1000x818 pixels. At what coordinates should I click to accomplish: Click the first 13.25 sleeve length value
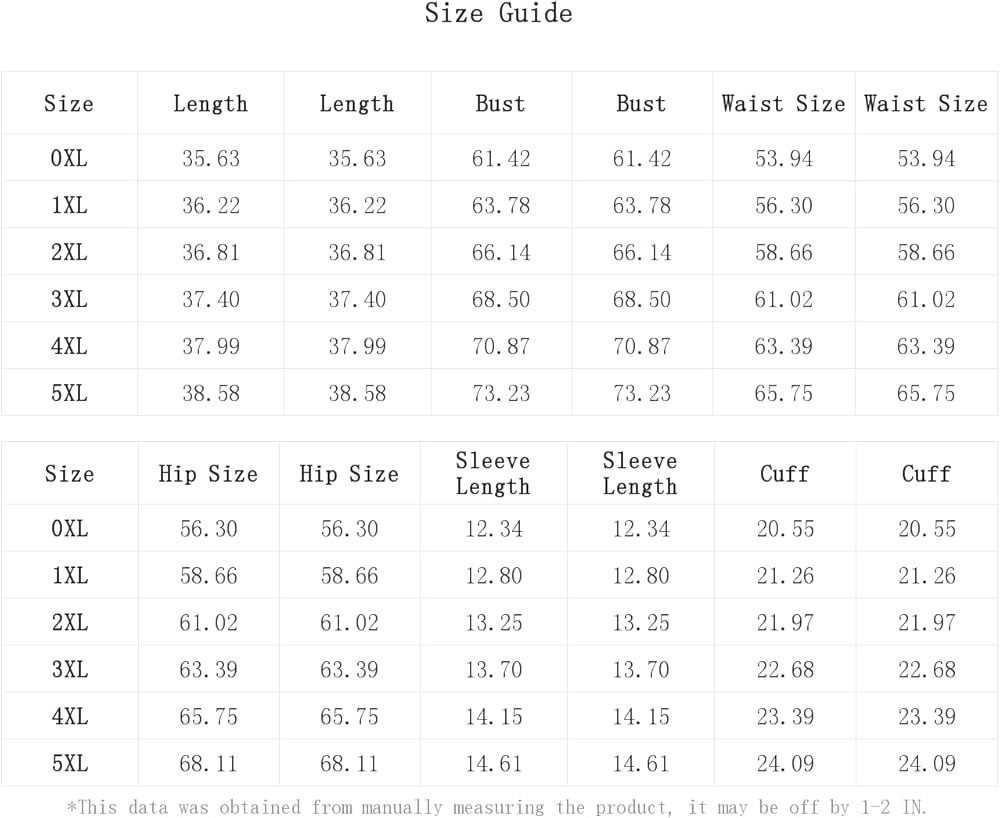click(493, 622)
